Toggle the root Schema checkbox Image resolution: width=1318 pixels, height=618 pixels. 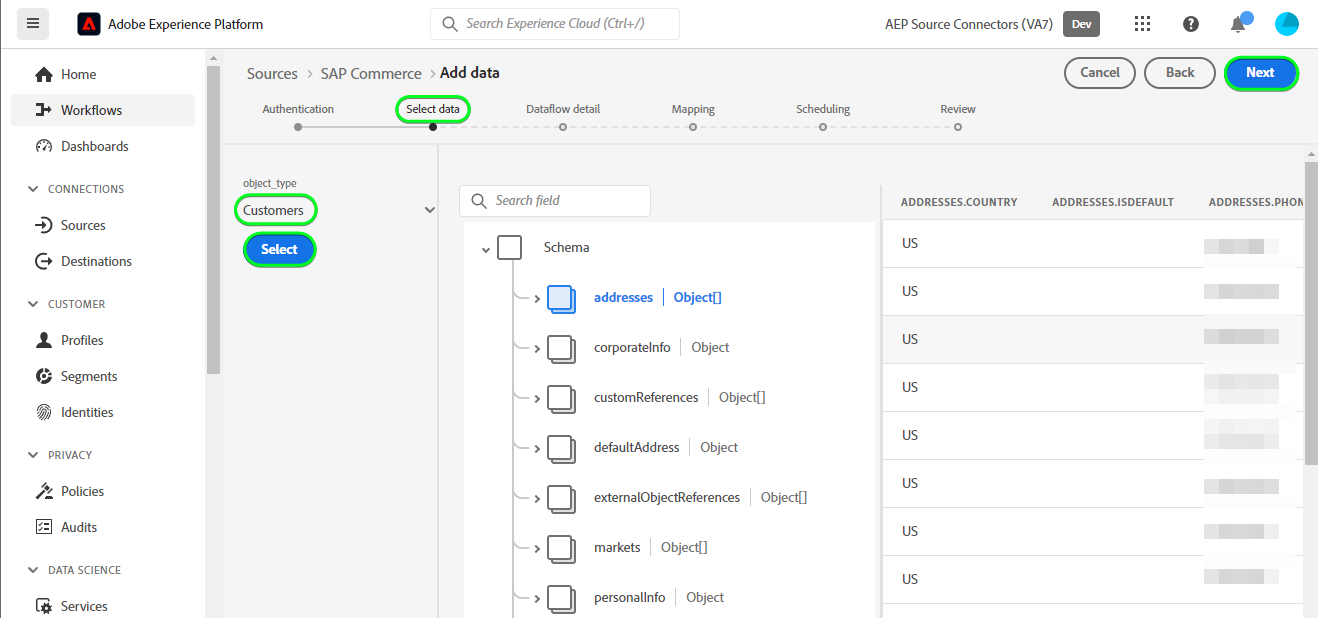coord(510,247)
